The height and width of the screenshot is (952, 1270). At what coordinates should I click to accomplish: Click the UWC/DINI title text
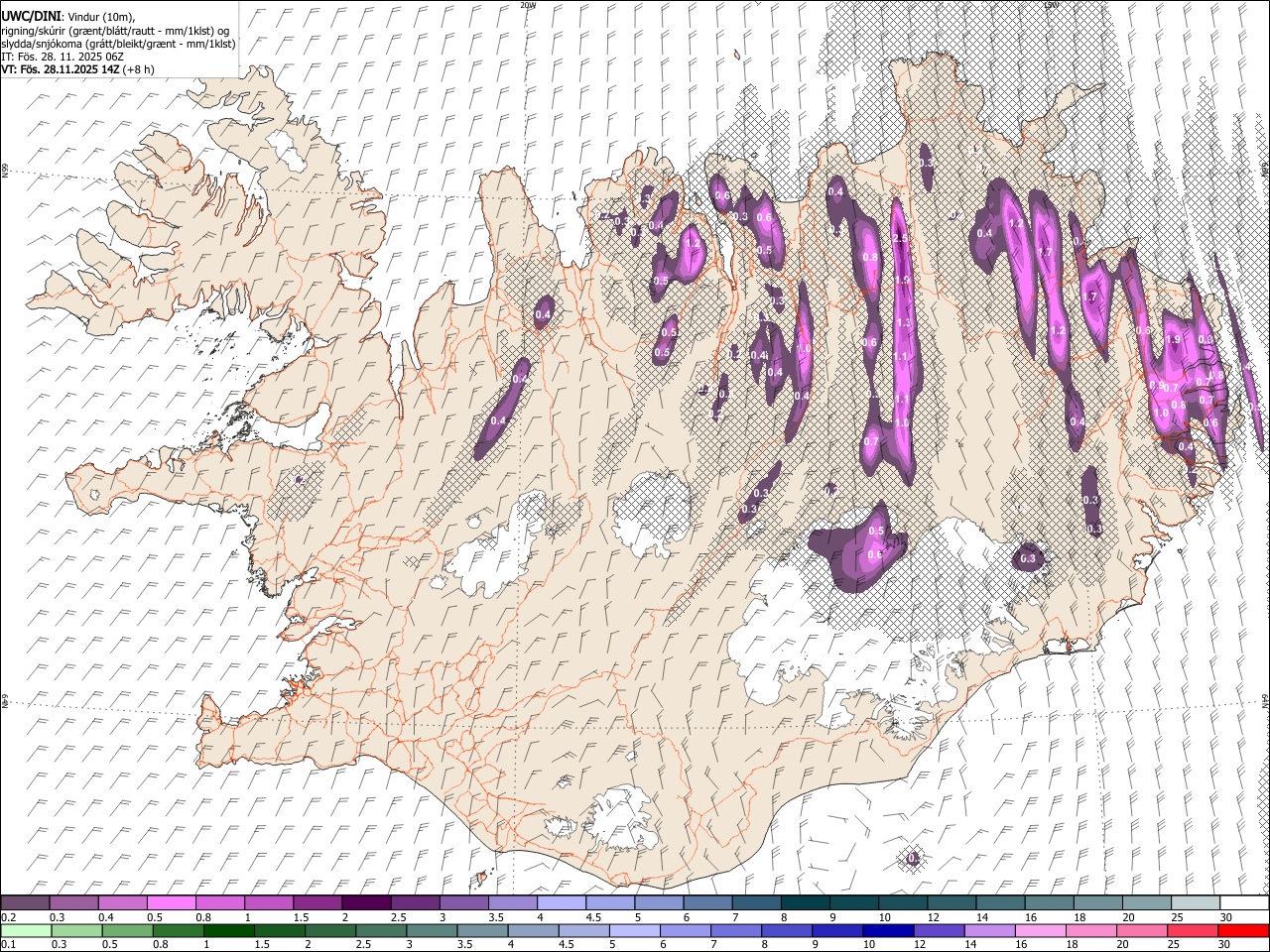[x=33, y=16]
